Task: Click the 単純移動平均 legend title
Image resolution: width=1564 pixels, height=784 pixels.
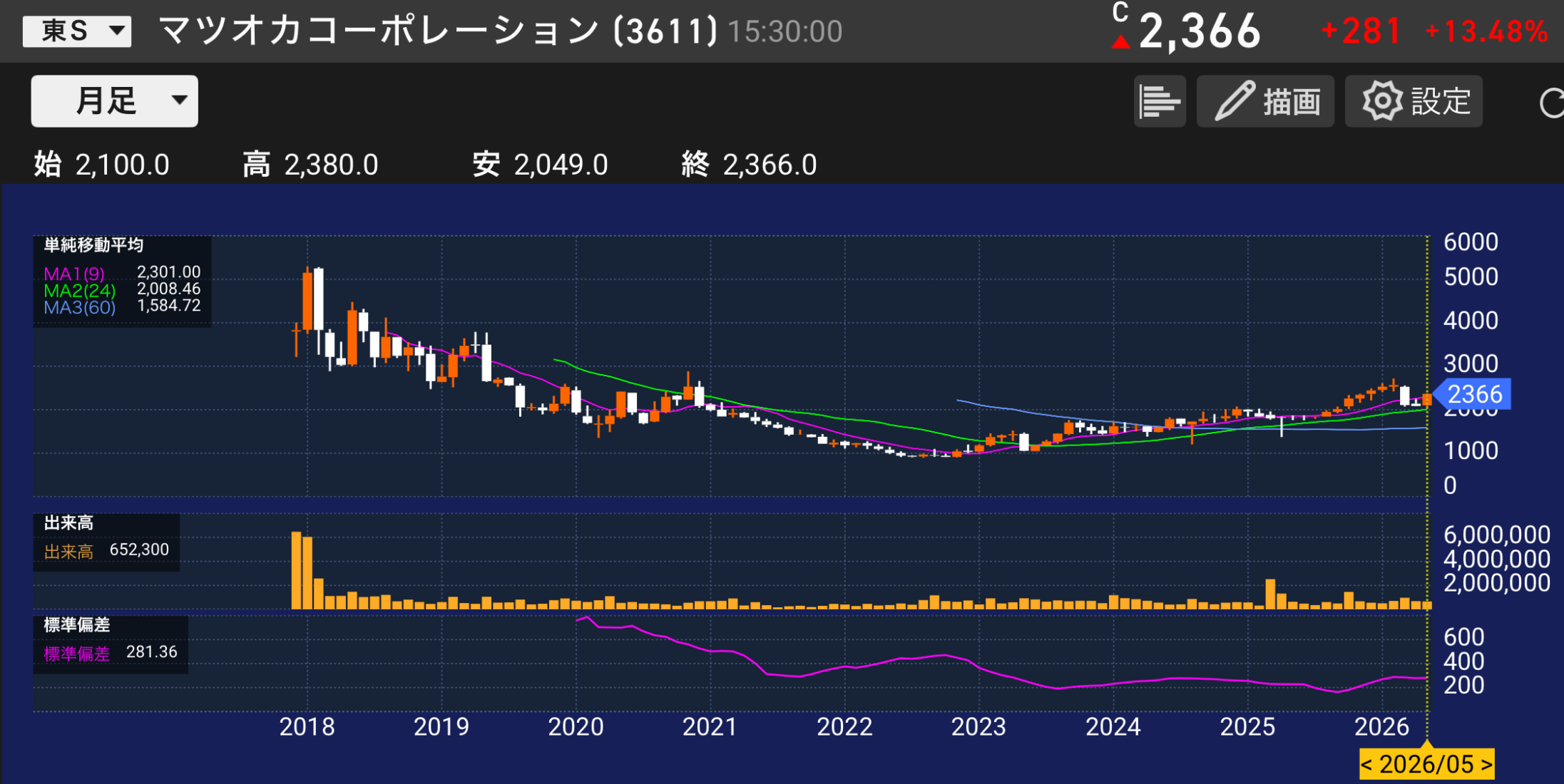Action: click(93, 245)
